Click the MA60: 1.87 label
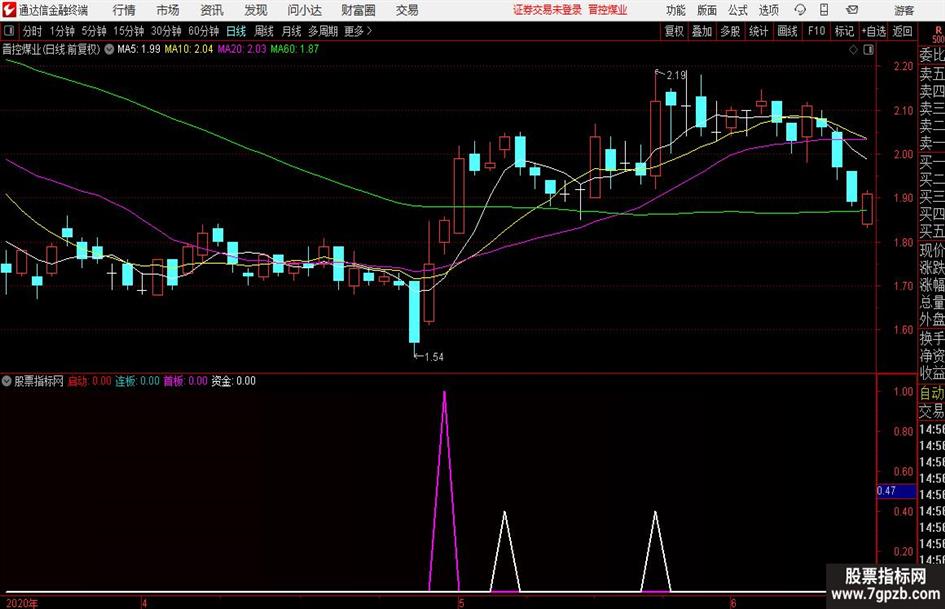The image size is (945, 609). click(295, 49)
